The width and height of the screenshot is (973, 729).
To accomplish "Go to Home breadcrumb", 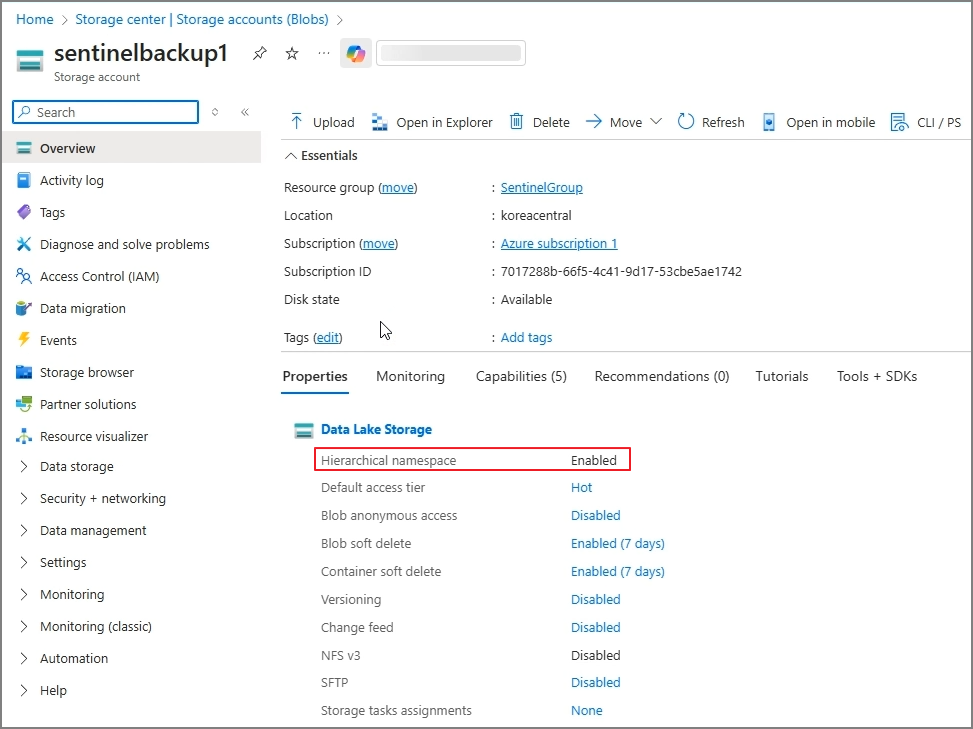I will point(35,19).
